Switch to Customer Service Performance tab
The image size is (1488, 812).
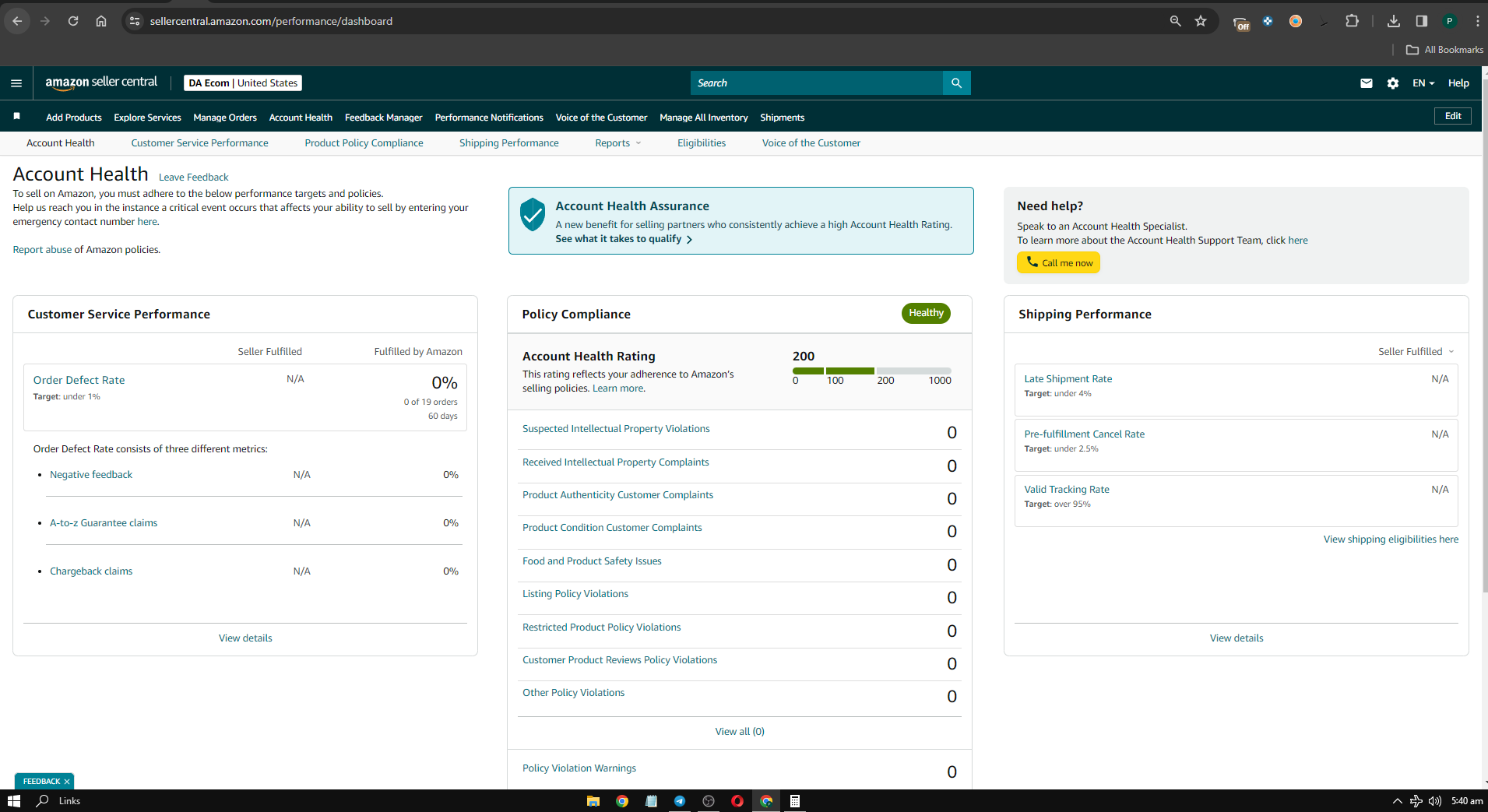point(199,143)
